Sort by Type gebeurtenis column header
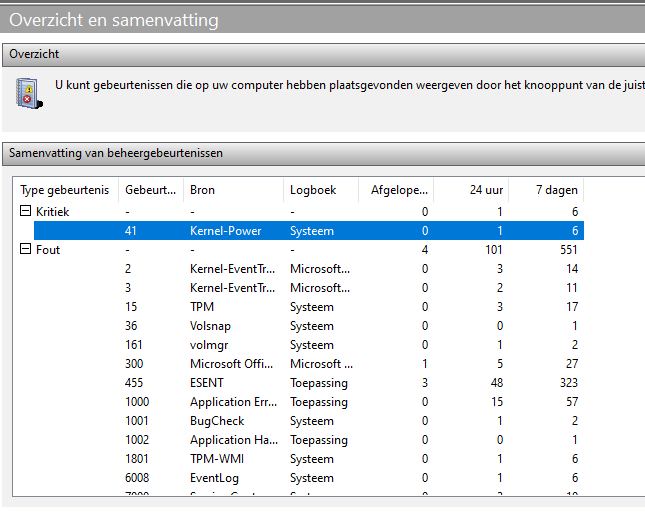The width and height of the screenshot is (645, 516). [65, 190]
